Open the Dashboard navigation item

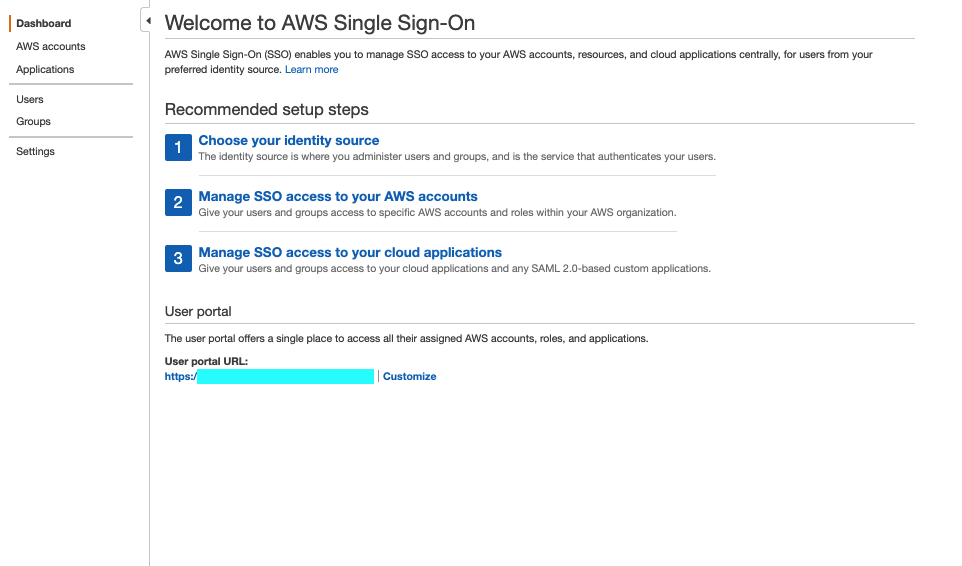tap(44, 23)
